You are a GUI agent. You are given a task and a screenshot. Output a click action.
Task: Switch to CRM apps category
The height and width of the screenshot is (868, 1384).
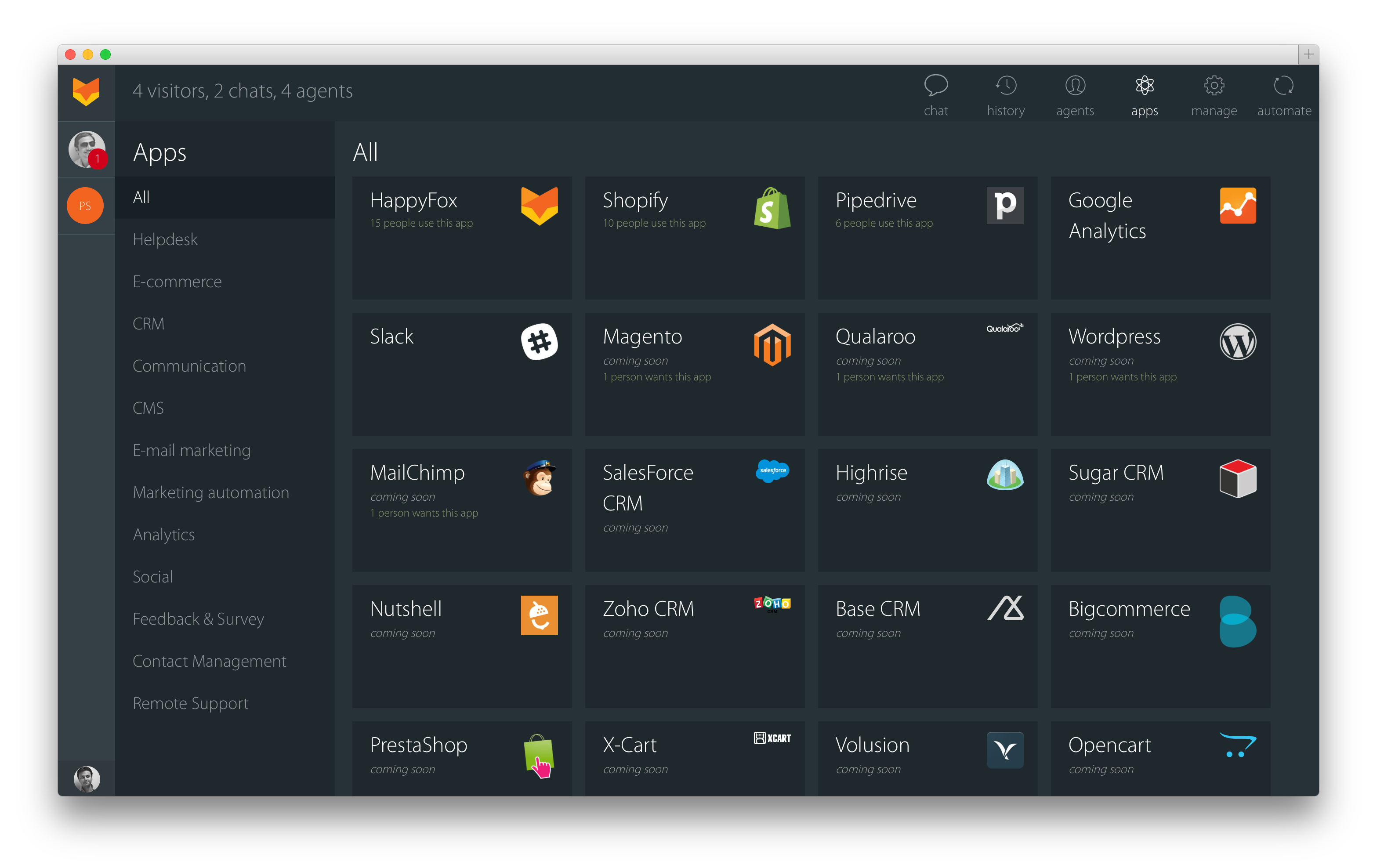pos(148,324)
